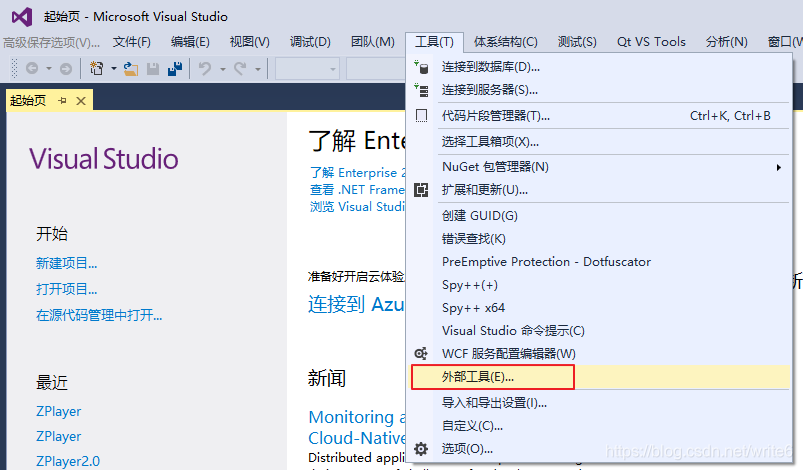Pin the 起始页 tab with pushpin icon
This screenshot has width=803, height=470.
tap(62, 101)
